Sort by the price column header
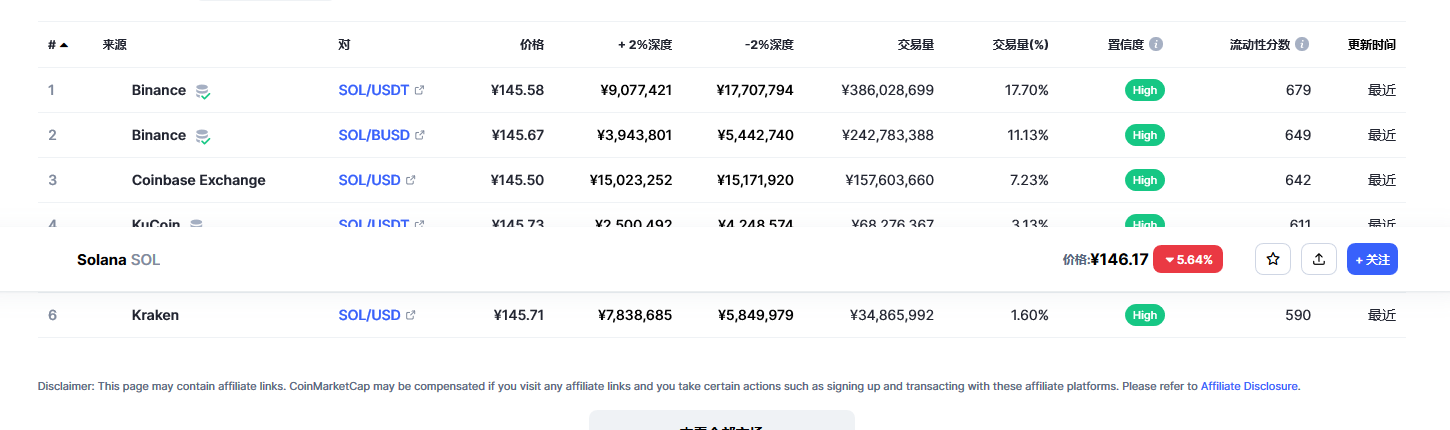Viewport: 1450px width, 430px height. 532,45
